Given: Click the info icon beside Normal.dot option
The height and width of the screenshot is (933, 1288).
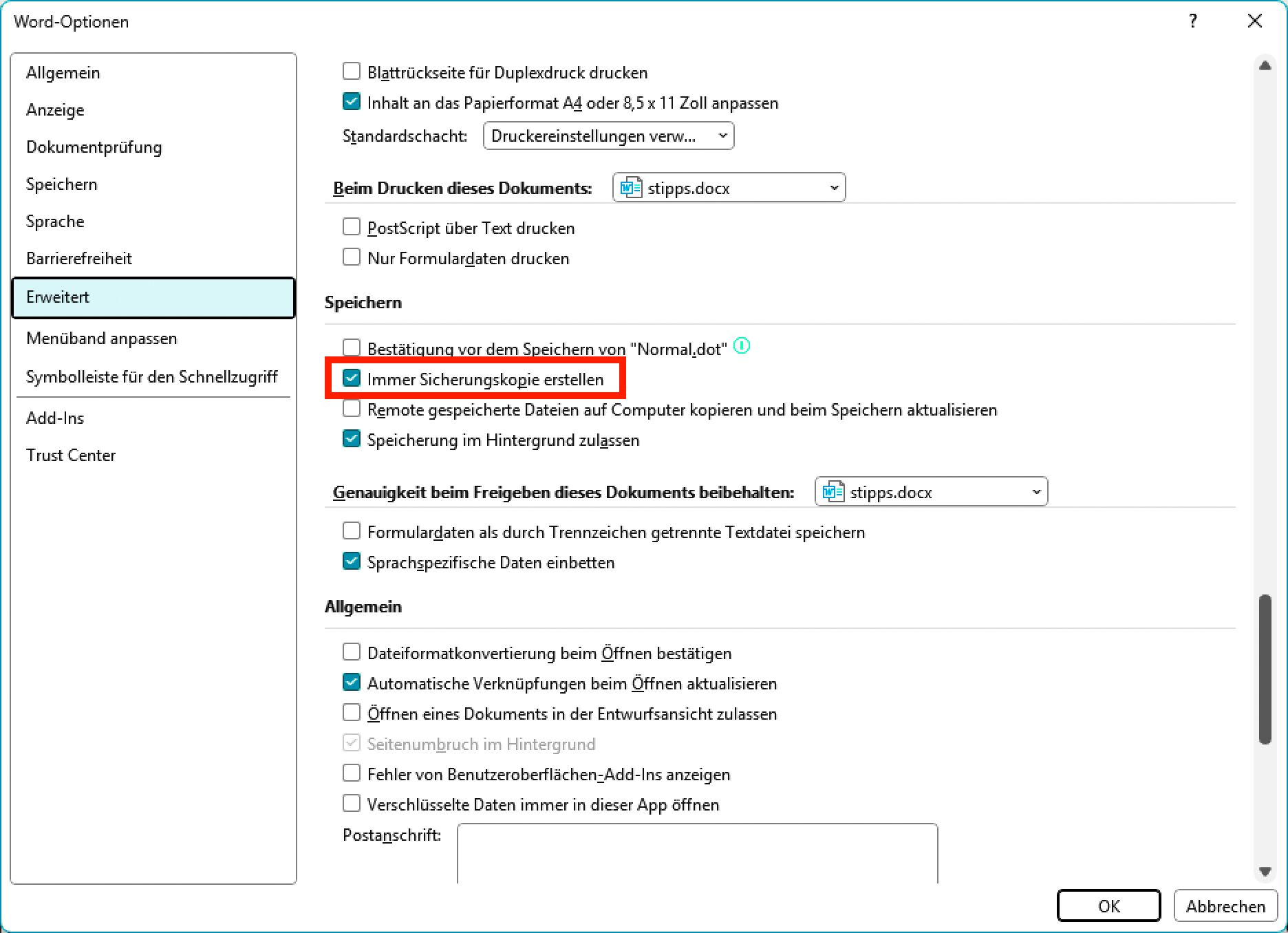Looking at the screenshot, I should coord(741,346).
